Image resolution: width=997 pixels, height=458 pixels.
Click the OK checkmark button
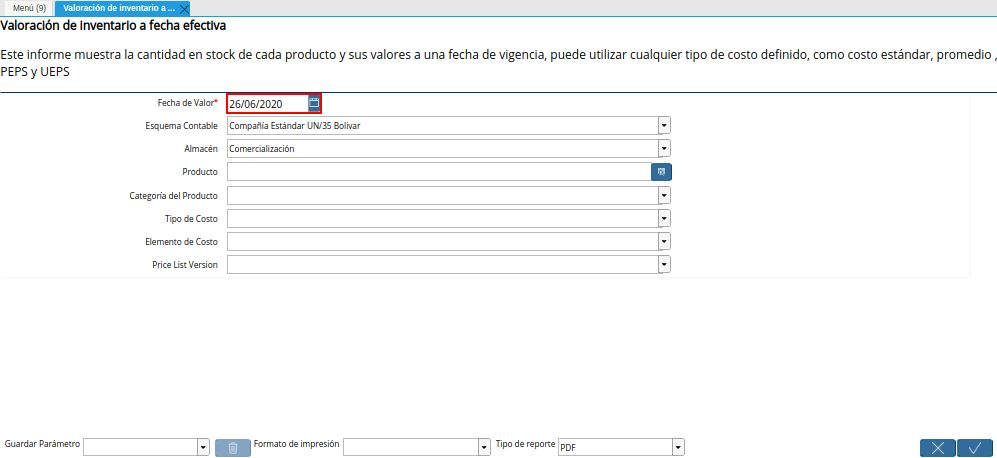pos(974,447)
